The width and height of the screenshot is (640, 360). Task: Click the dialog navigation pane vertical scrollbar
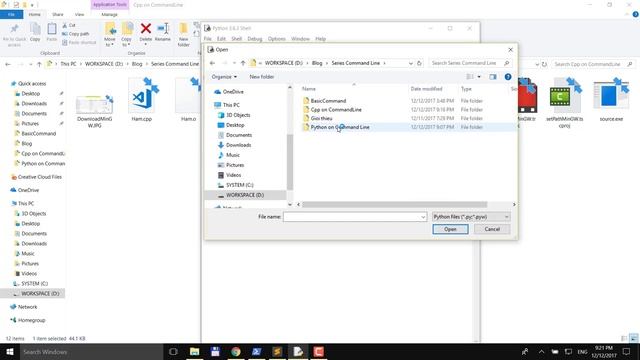(x=290, y=161)
